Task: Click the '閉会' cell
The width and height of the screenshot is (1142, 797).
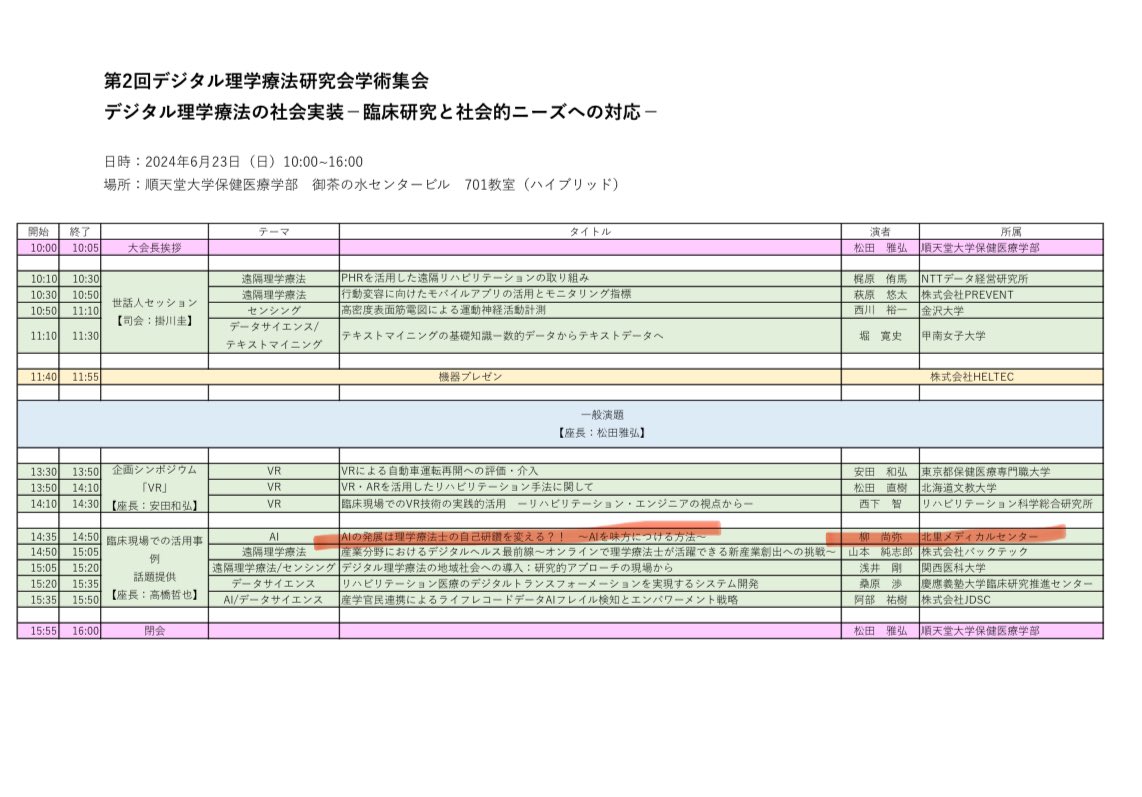Action: pyautogui.click(x=154, y=631)
